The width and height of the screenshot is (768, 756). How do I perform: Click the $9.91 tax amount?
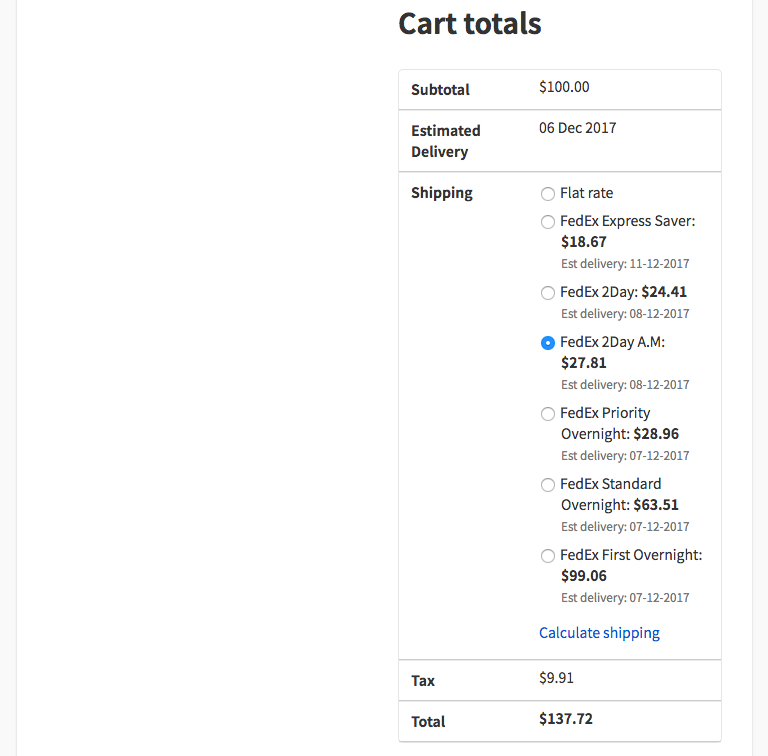click(556, 678)
